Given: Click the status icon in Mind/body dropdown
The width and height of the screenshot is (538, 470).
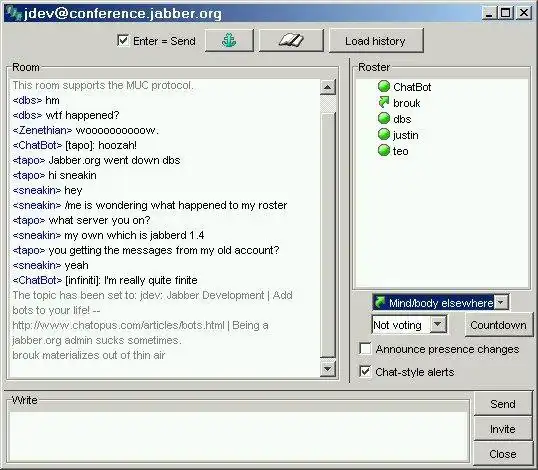Looking at the screenshot, I should click(x=380, y=302).
